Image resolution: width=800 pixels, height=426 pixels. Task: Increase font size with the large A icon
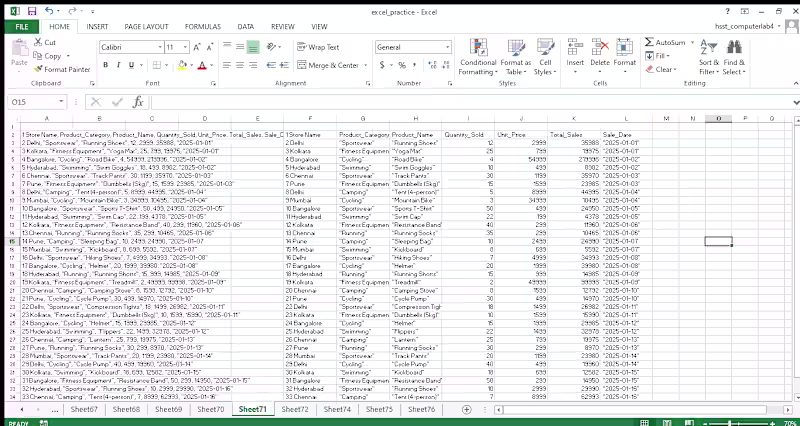197,47
